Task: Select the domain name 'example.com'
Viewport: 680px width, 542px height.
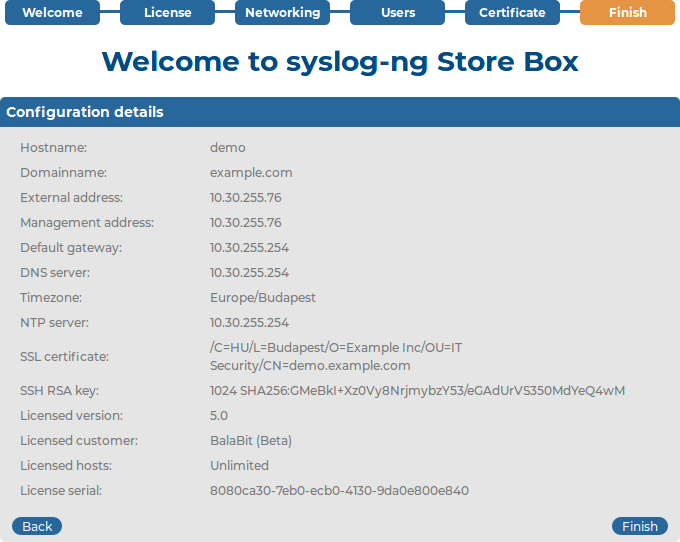Action: coord(251,173)
